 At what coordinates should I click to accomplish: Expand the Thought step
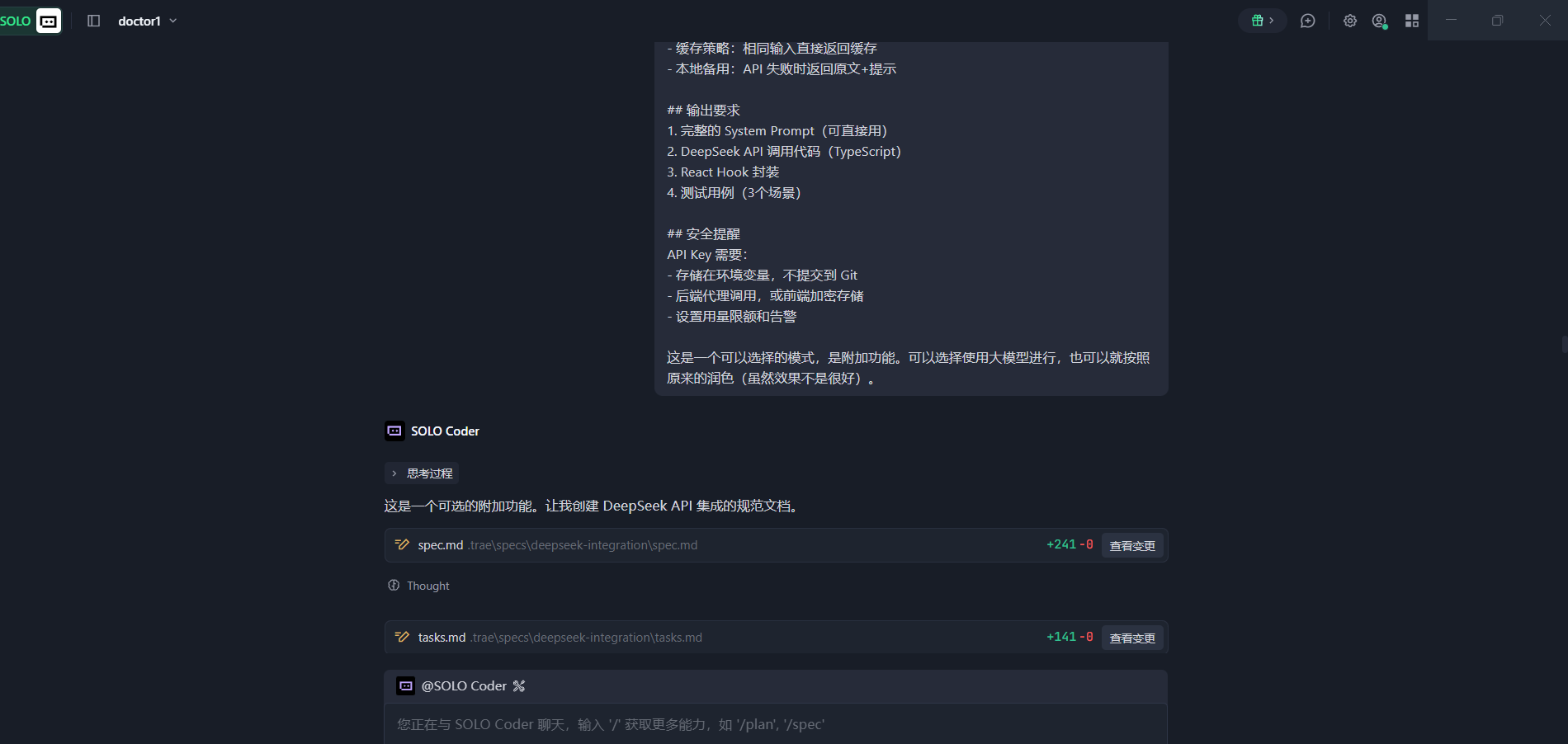(419, 586)
